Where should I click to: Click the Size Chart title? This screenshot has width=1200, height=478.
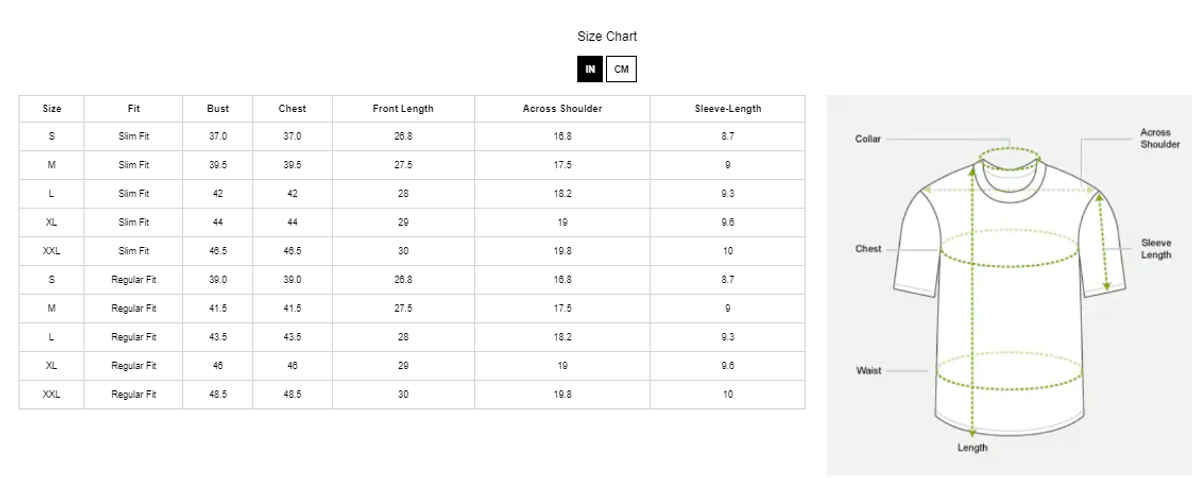607,36
